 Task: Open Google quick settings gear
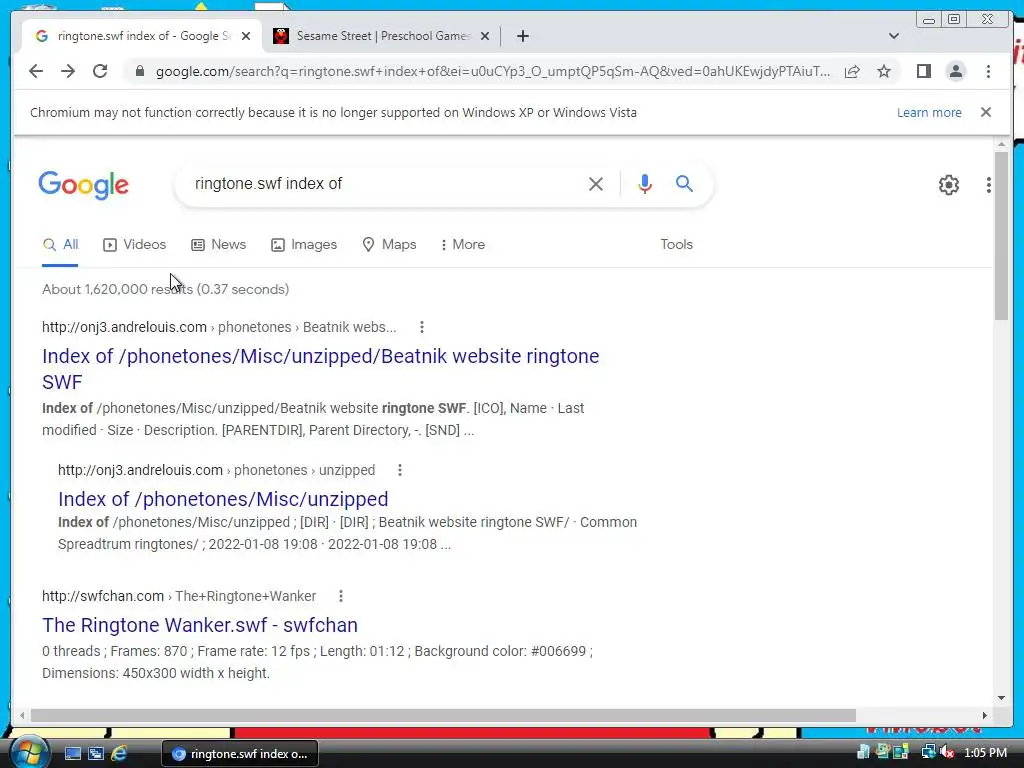[x=949, y=185]
